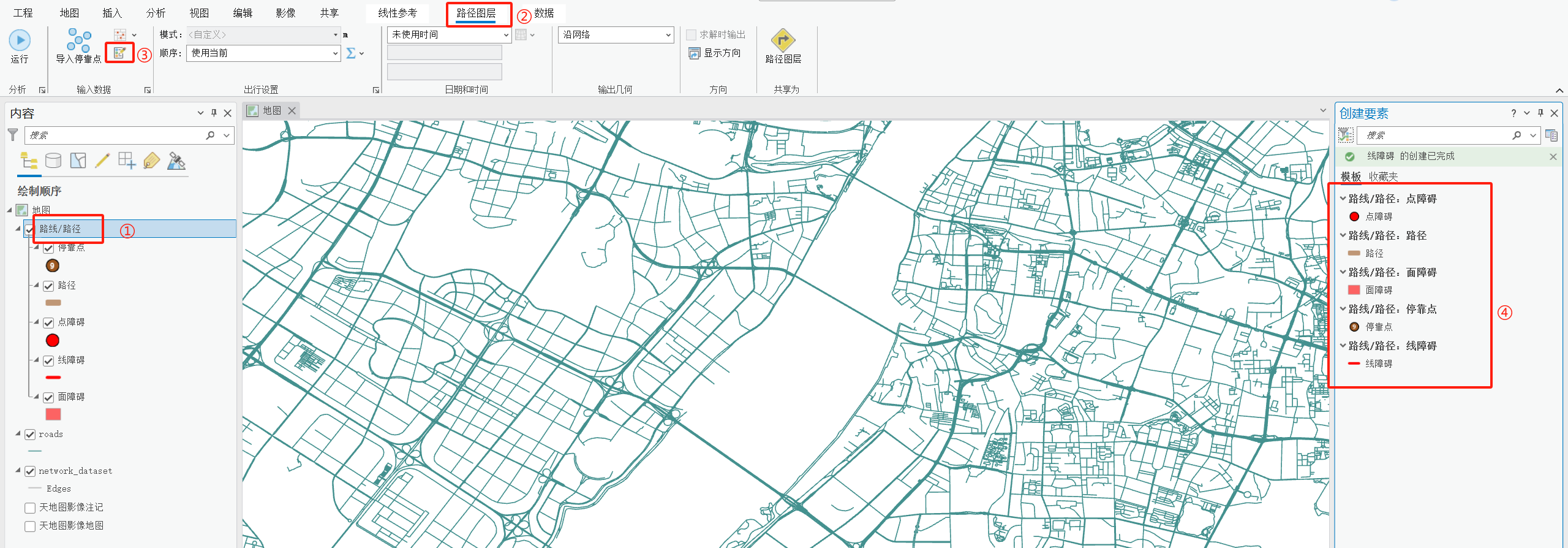The width and height of the screenshot is (1568, 548).
Task: Open help for Create Features pane
Action: point(1513,113)
